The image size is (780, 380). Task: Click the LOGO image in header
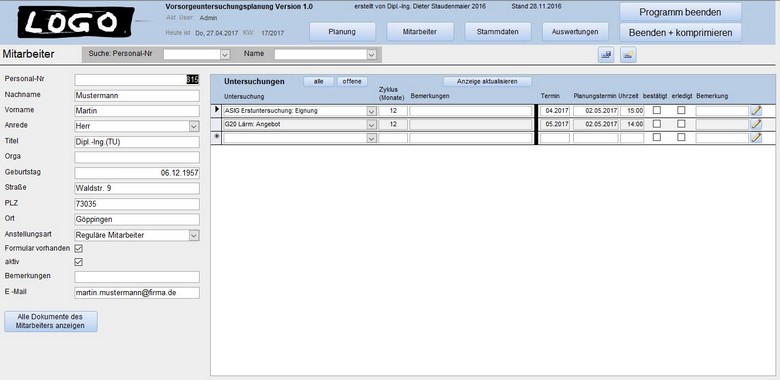pos(76,22)
